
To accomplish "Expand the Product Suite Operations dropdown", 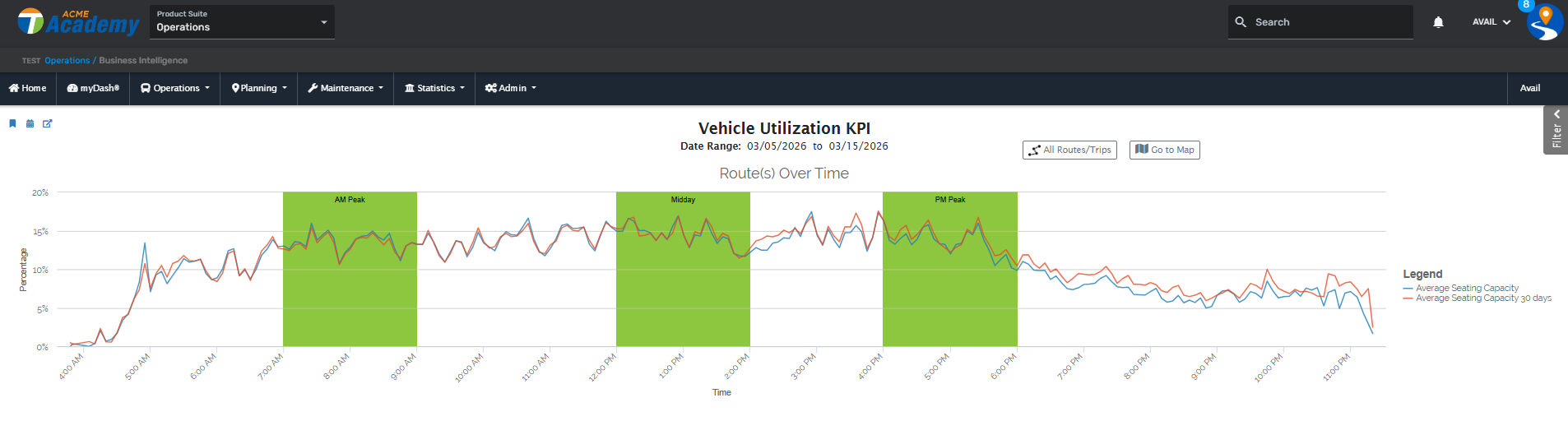I will 242,22.
